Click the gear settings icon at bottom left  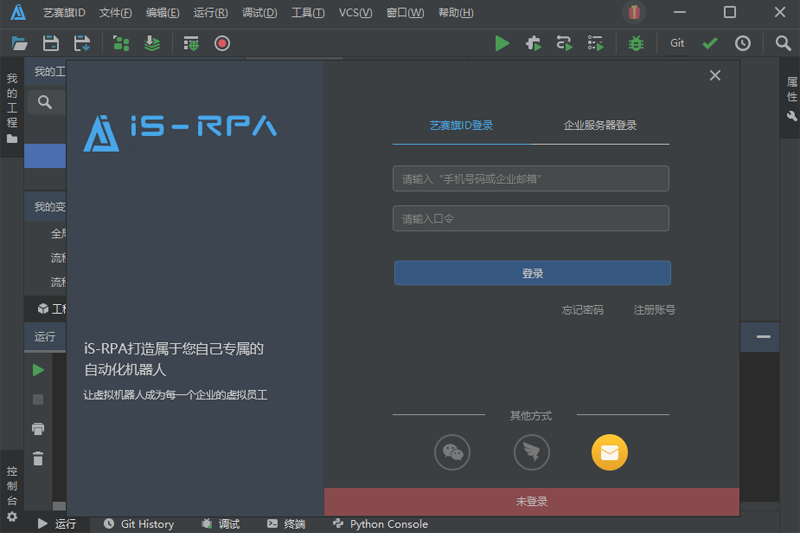pos(12,517)
